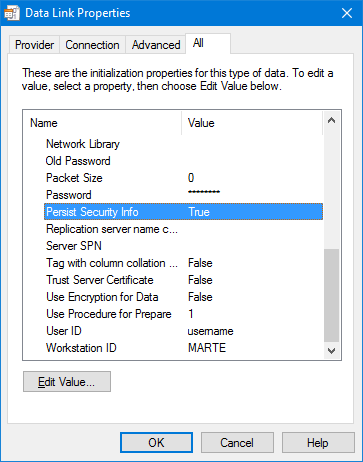This screenshot has width=363, height=462.
Task: Select the Old Password property
Action: pos(183,161)
